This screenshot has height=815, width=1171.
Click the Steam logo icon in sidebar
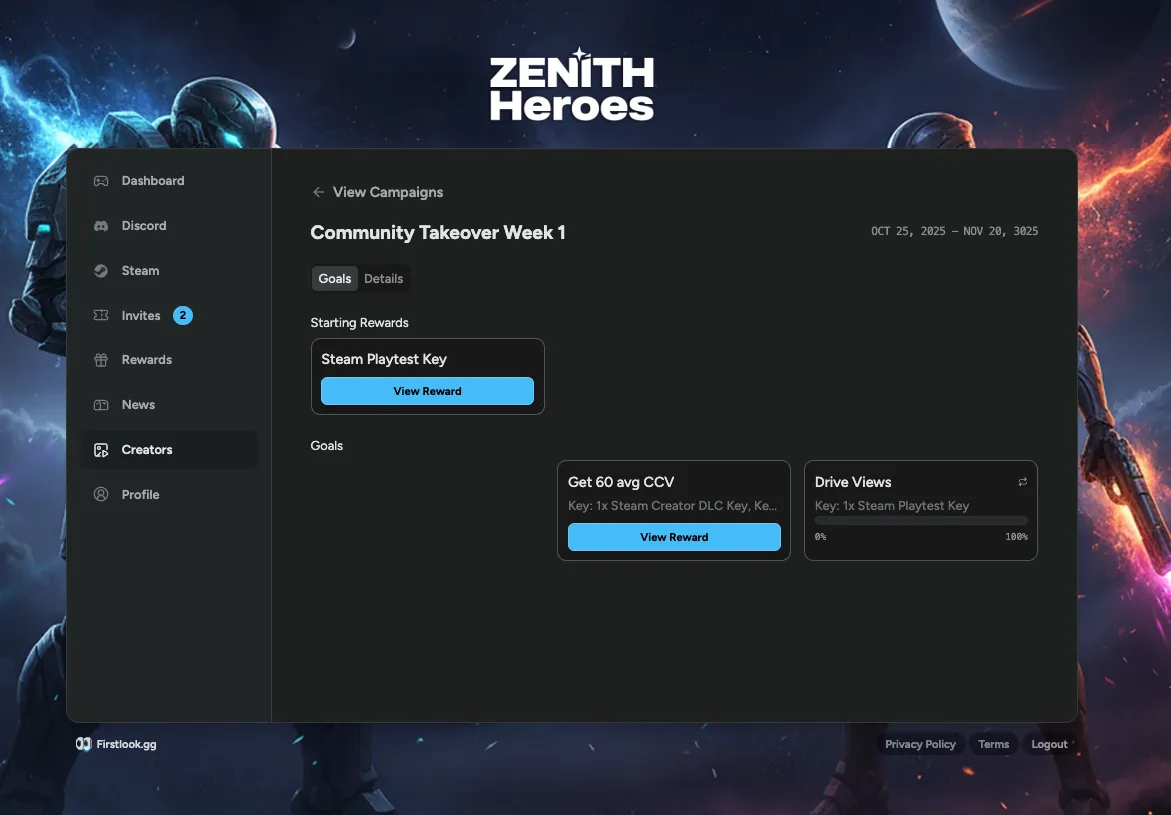[x=100, y=270]
